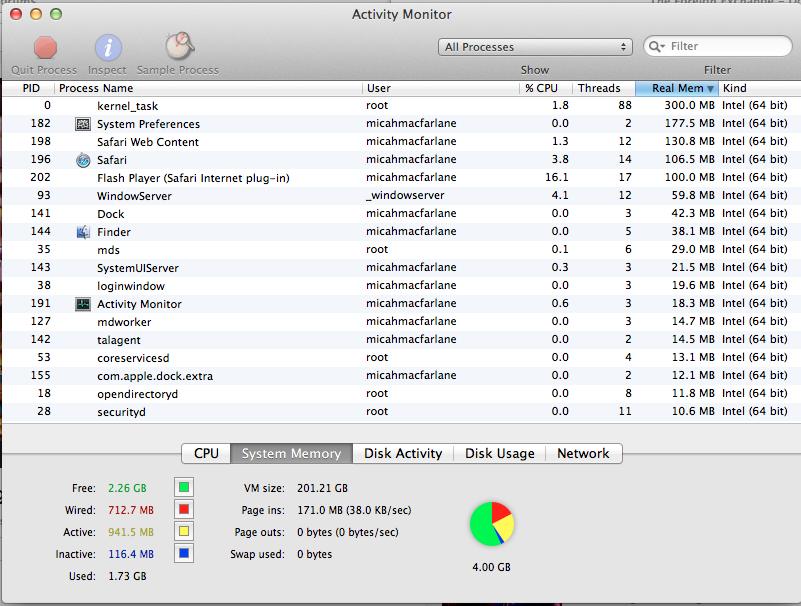This screenshot has height=606, width=801.
Task: Select the com.apple.dock.extra process row
Action: click(401, 376)
